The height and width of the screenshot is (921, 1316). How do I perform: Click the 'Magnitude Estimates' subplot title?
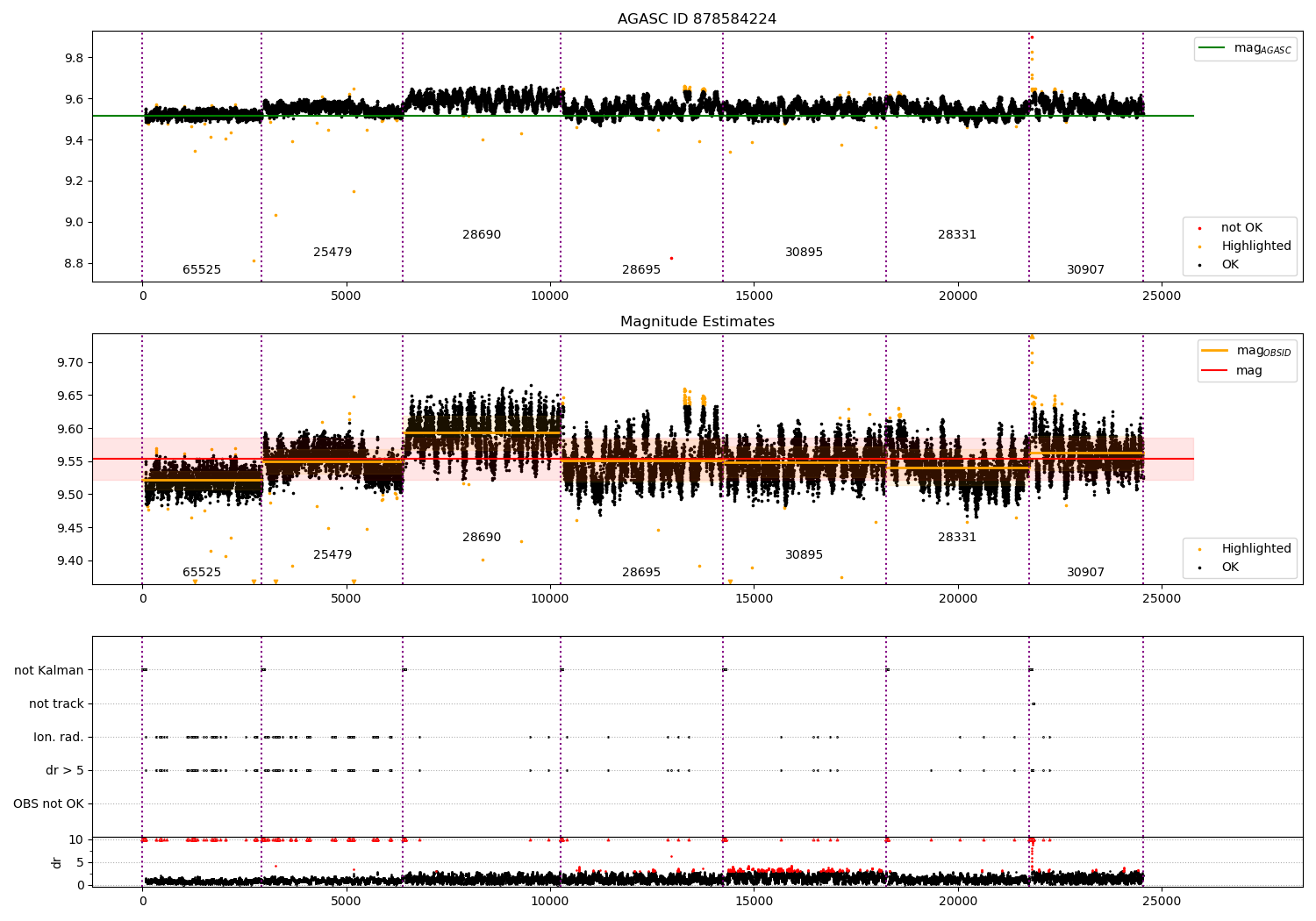coord(697,322)
